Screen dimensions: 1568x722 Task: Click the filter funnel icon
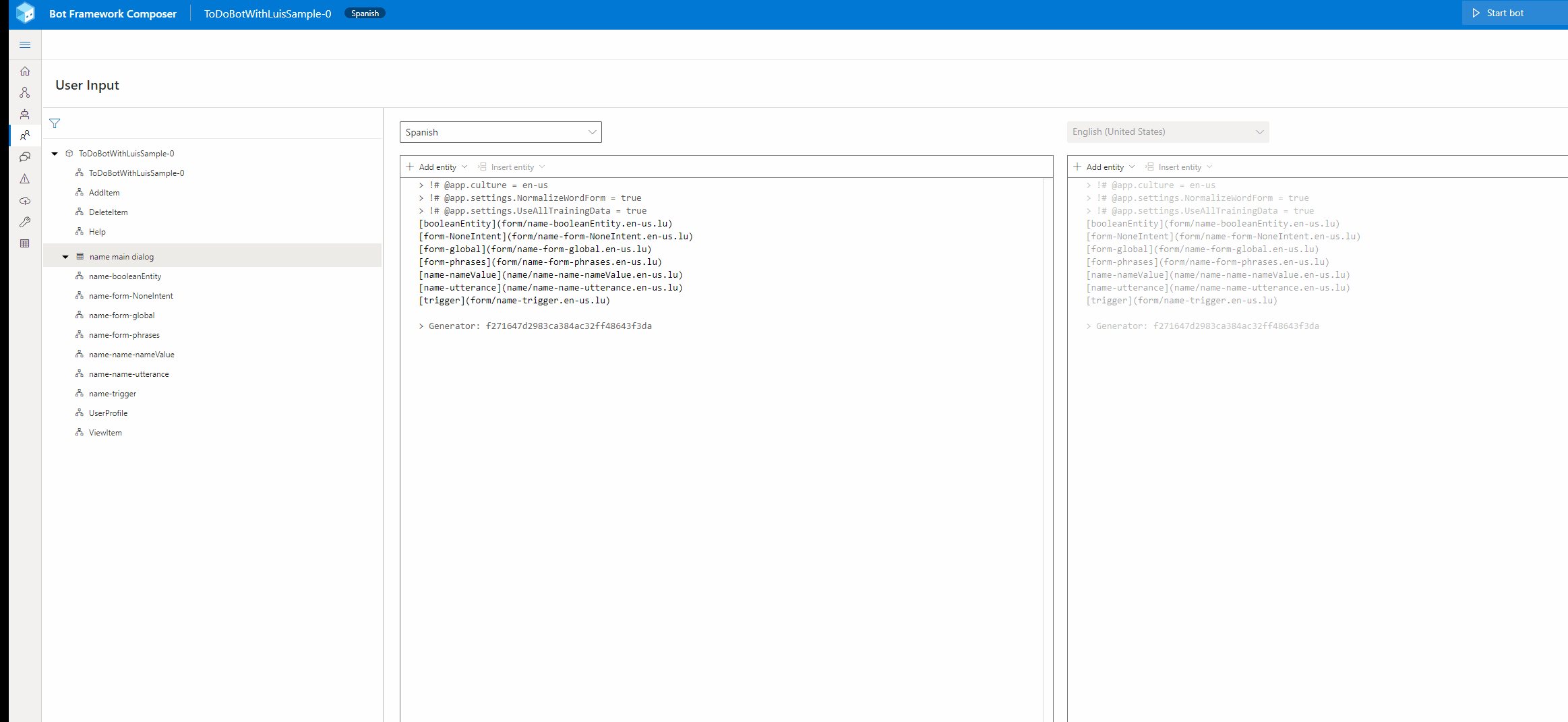pyautogui.click(x=55, y=123)
